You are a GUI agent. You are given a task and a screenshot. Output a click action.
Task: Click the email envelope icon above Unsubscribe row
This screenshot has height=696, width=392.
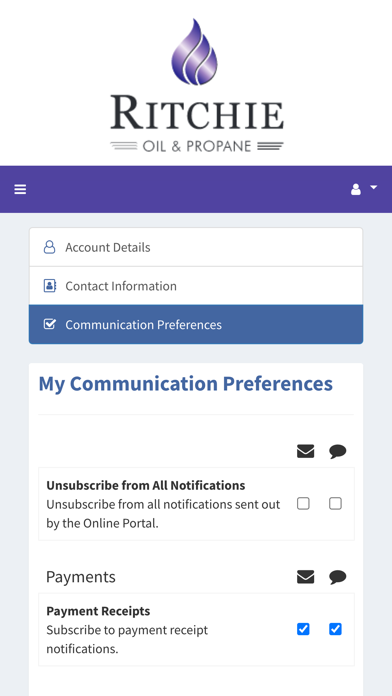click(x=305, y=451)
